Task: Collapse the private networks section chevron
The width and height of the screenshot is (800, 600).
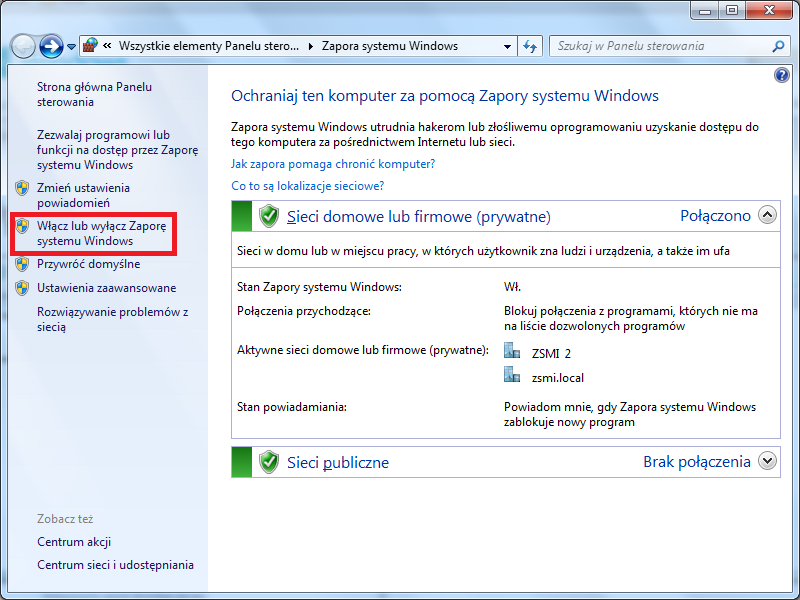Action: (x=767, y=215)
